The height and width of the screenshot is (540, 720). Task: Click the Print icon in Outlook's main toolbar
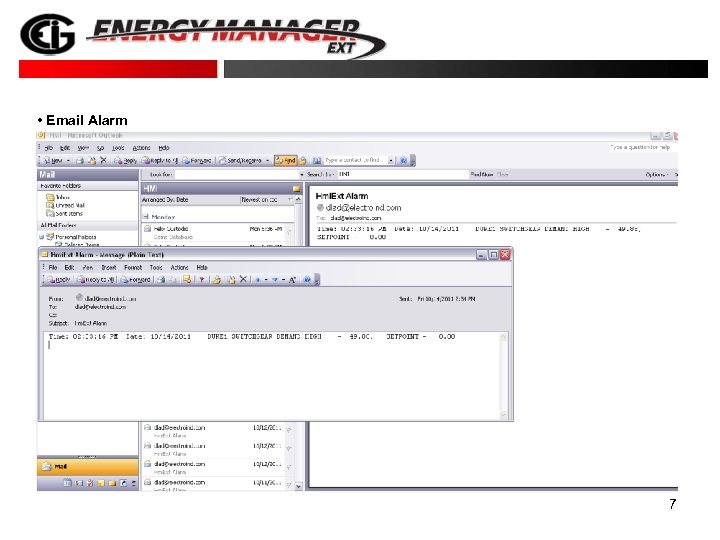click(80, 161)
